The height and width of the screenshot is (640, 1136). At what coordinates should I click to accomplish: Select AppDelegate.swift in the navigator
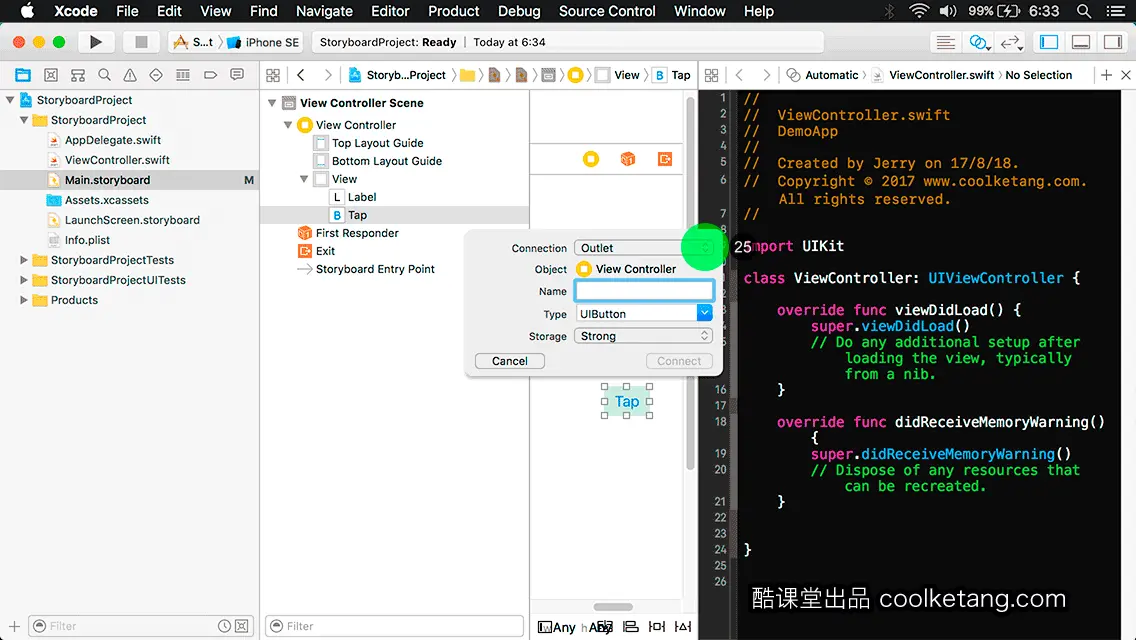tap(113, 140)
